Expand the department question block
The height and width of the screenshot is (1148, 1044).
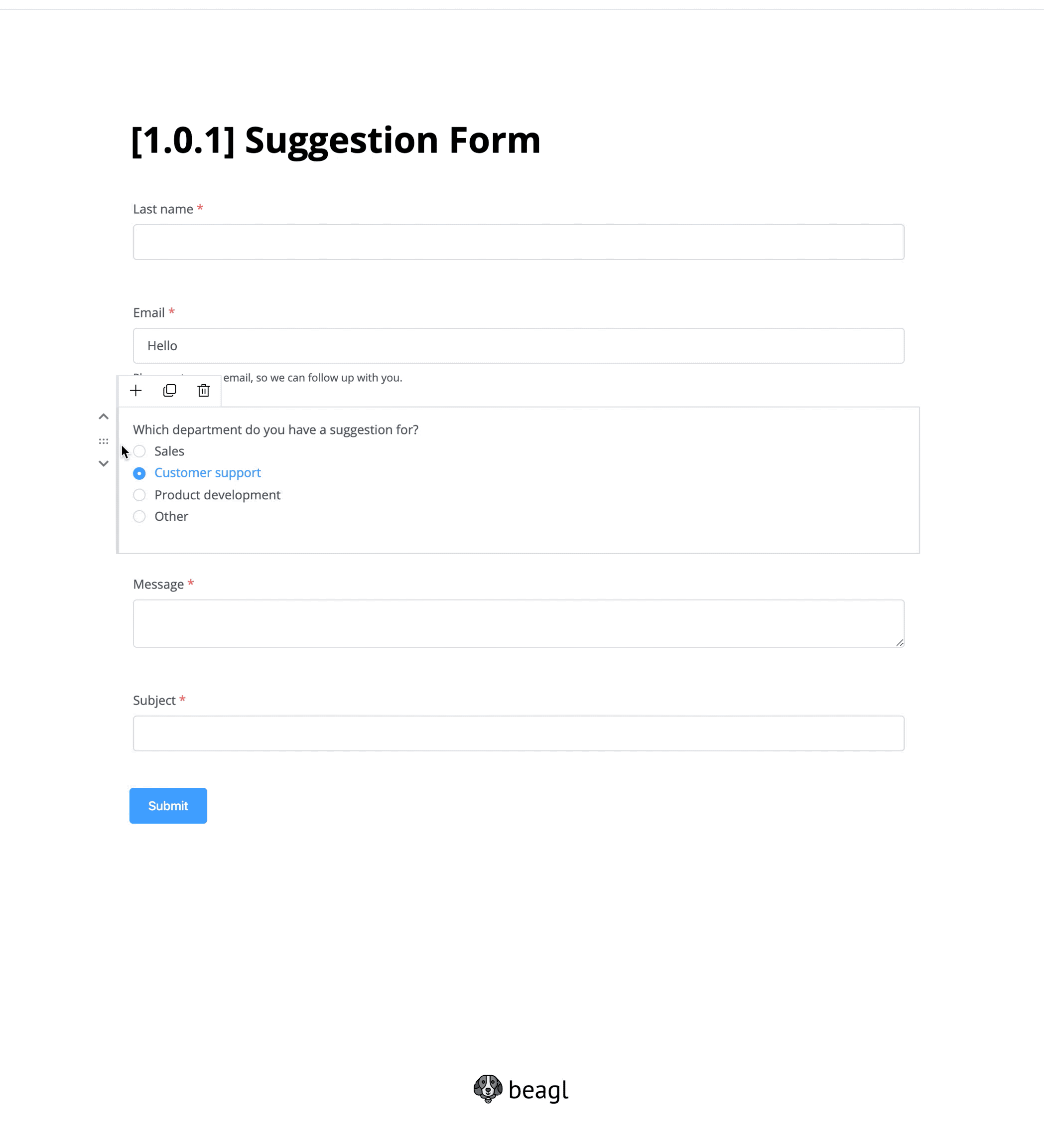103,464
